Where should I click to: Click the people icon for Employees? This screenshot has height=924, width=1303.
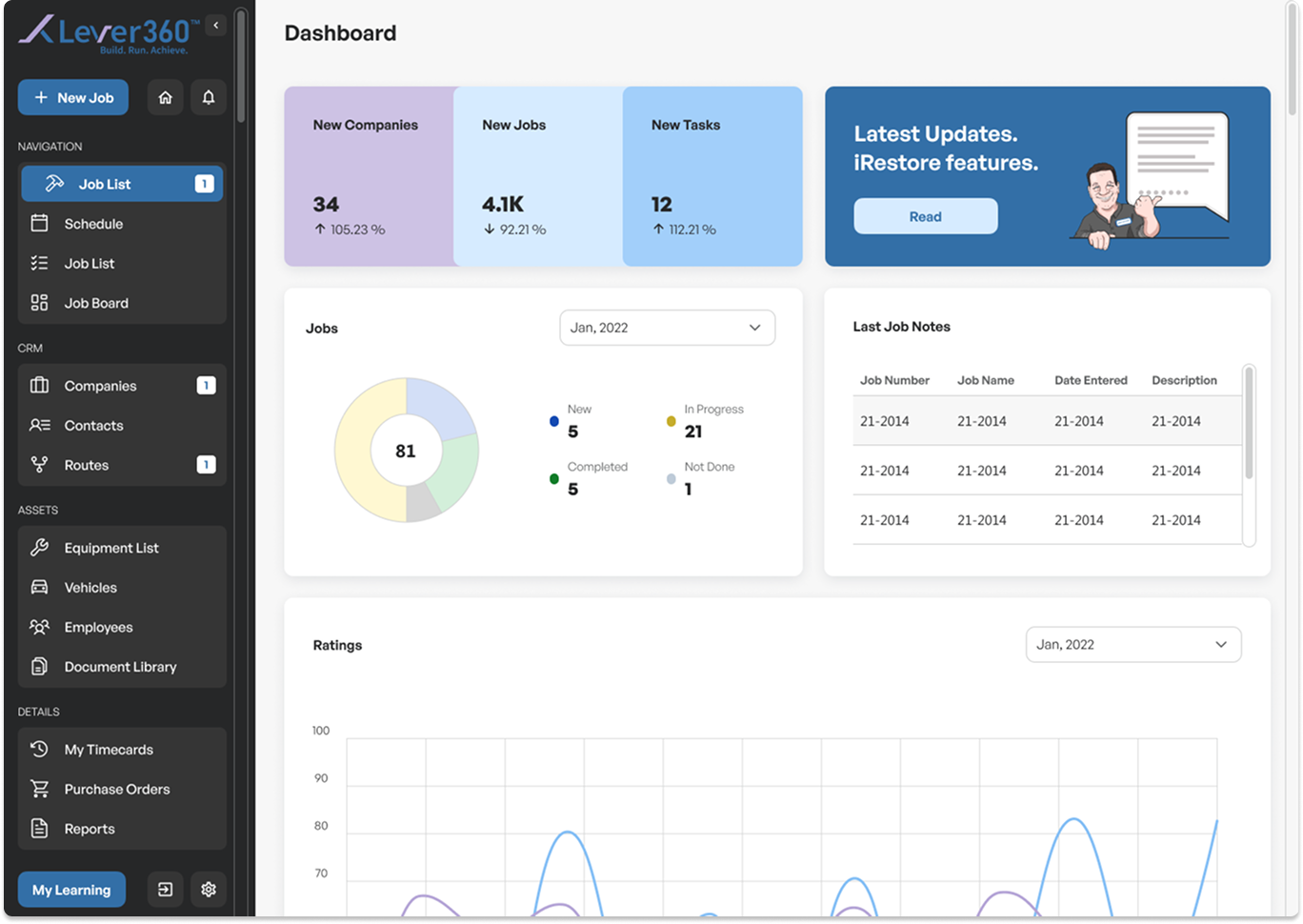39,627
